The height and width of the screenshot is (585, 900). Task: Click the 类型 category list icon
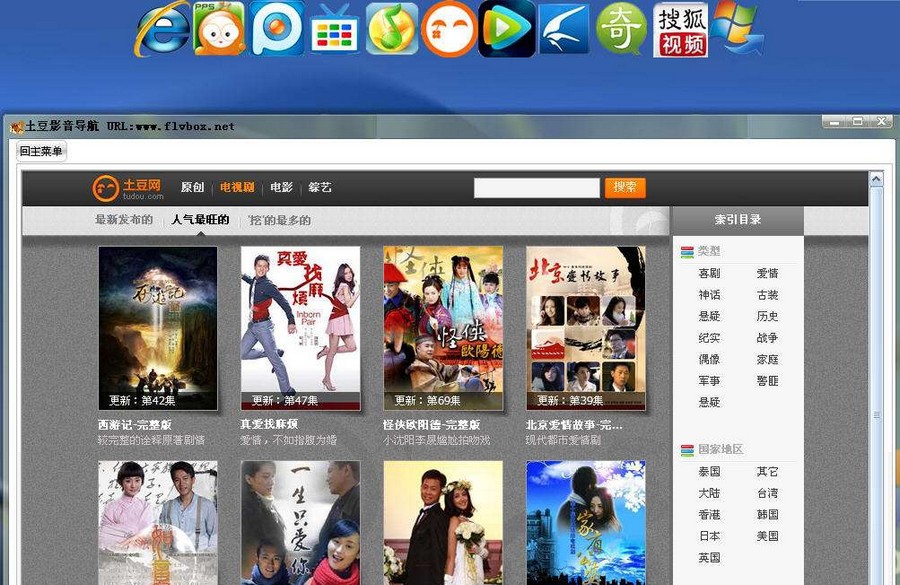pyautogui.click(x=687, y=251)
